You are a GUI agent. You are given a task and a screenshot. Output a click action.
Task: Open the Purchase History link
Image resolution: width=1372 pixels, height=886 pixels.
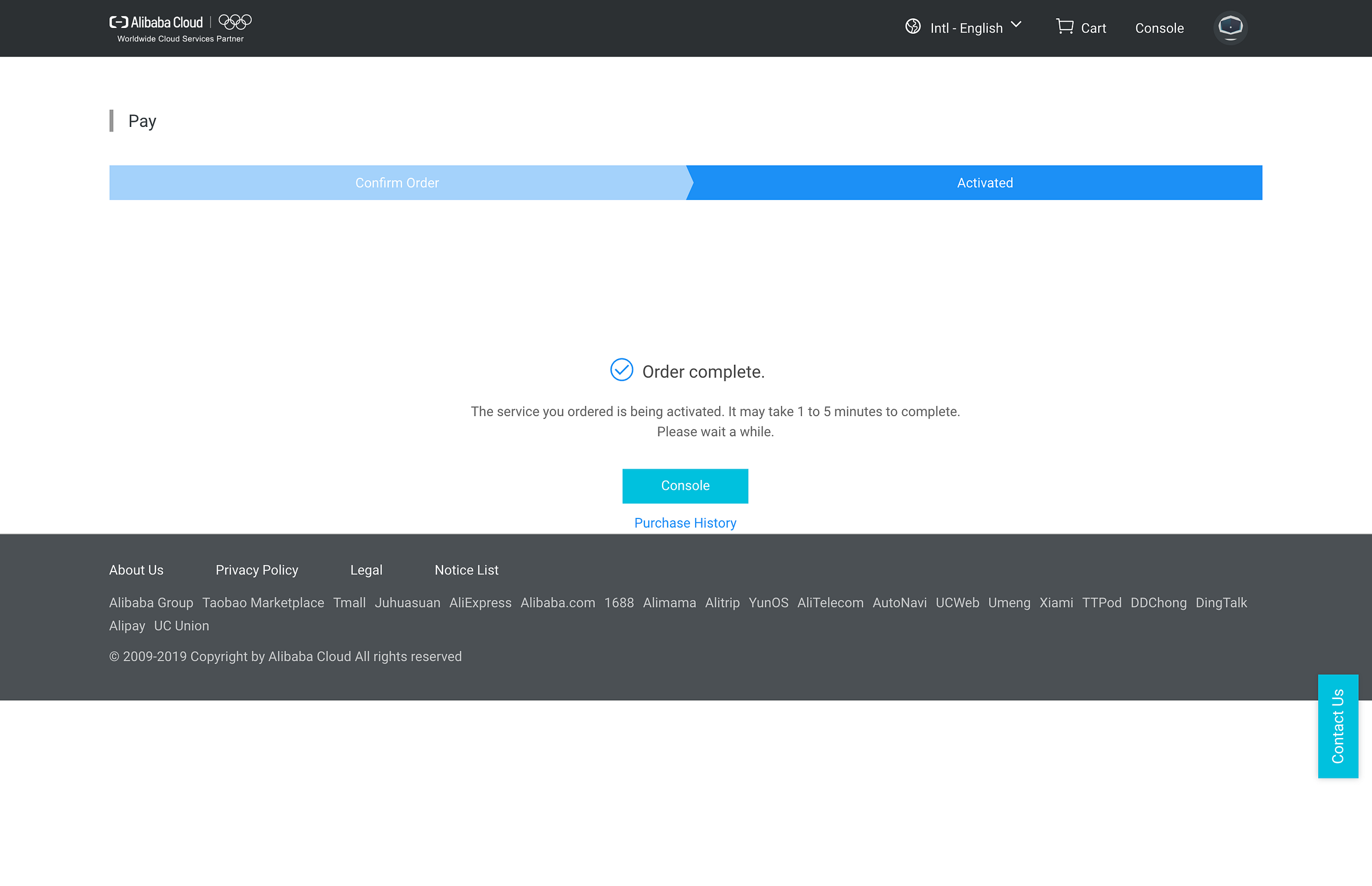tap(684, 523)
